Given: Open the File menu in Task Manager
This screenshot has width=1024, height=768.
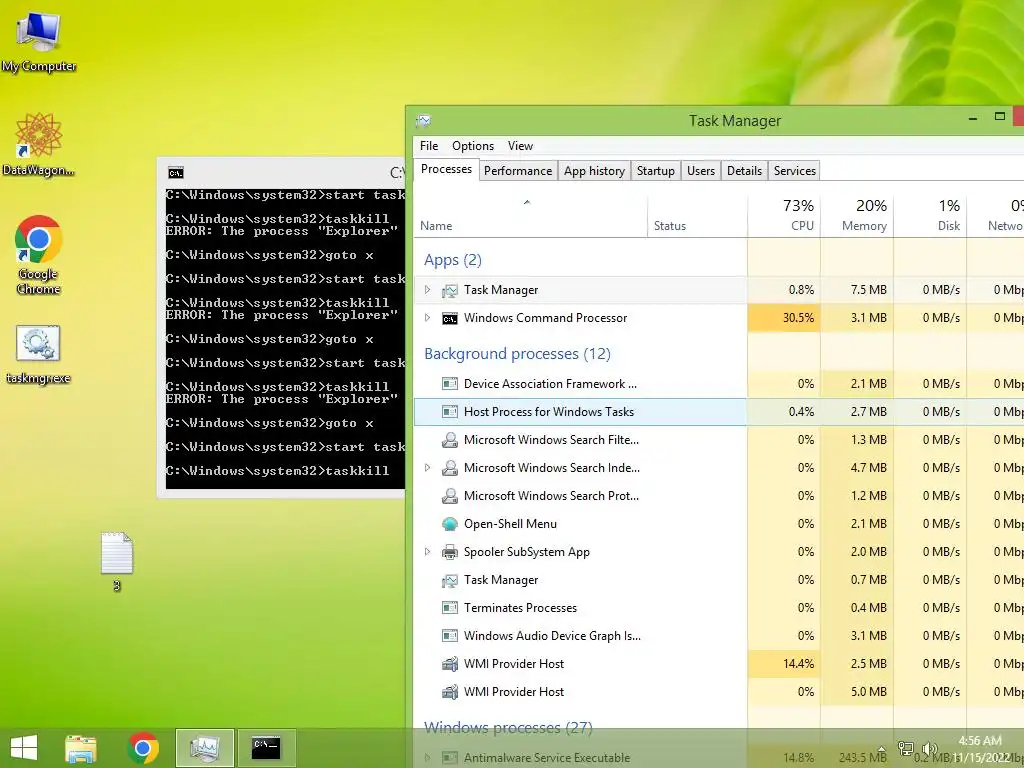Looking at the screenshot, I should (x=429, y=146).
